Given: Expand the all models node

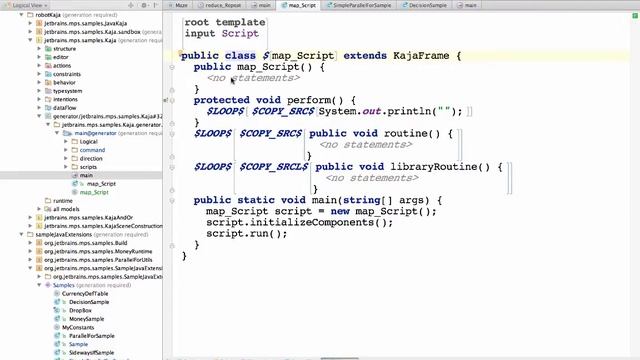Looking at the screenshot, I should pyautogui.click(x=39, y=209).
